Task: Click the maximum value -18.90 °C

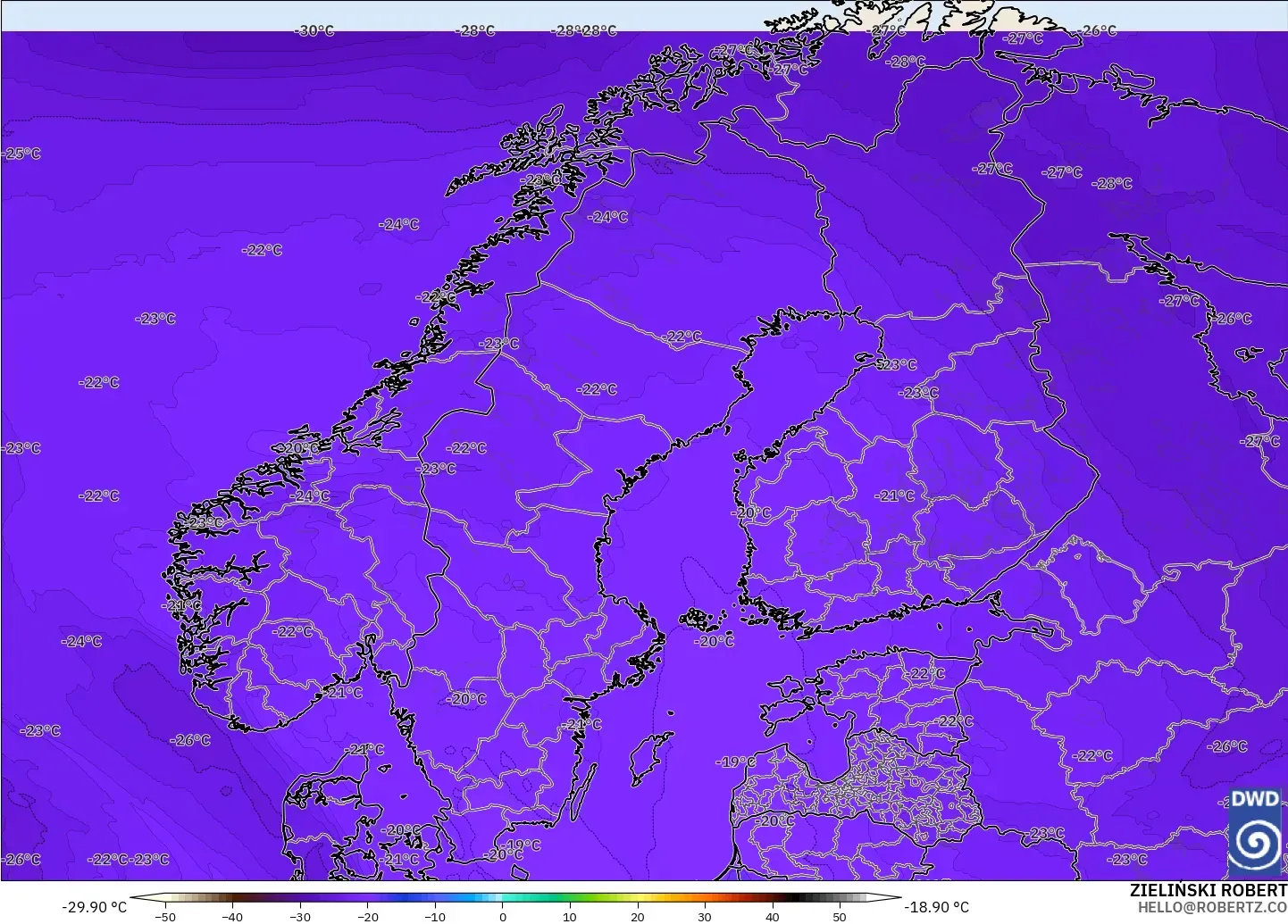Action: pos(936,906)
